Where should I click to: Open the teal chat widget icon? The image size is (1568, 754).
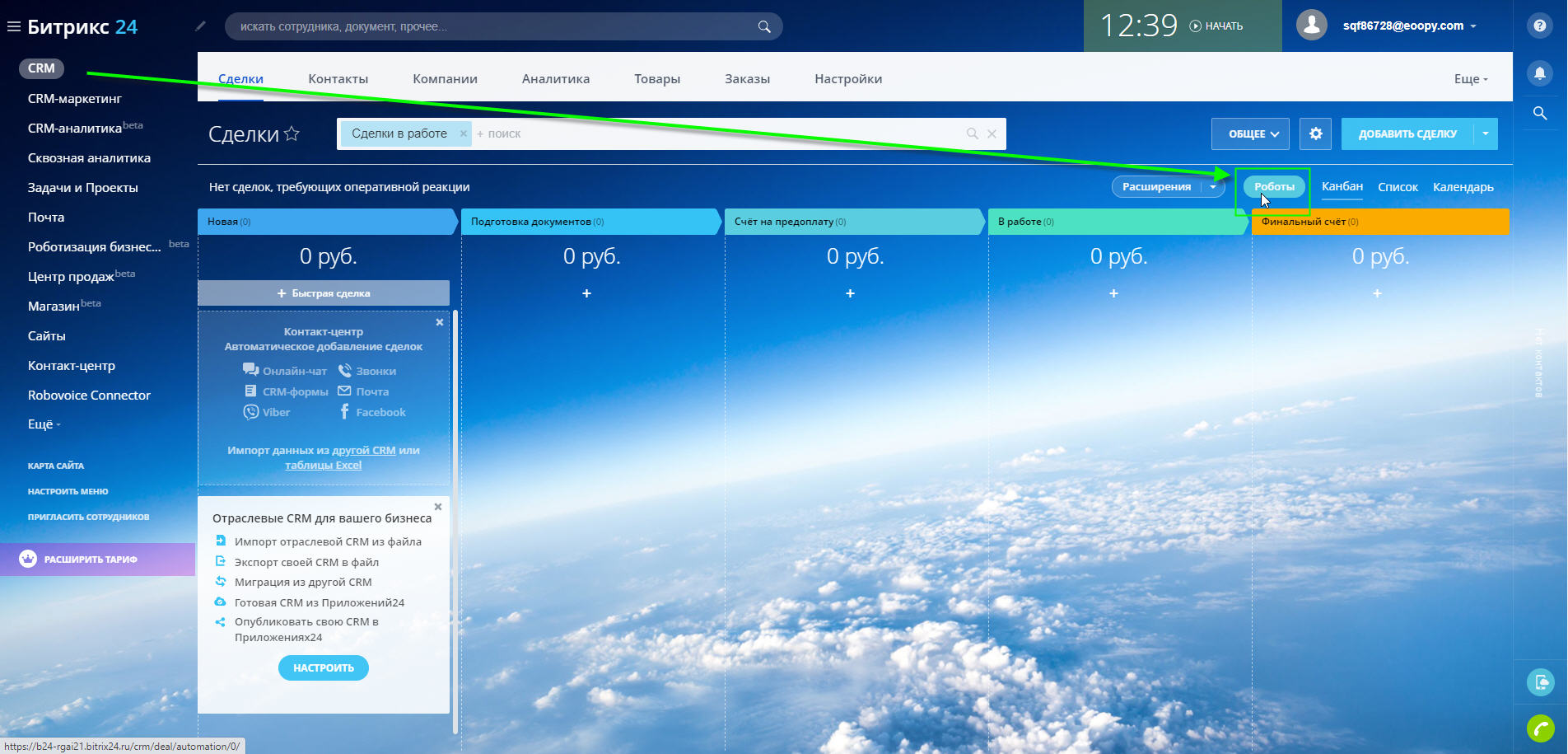[1541, 682]
